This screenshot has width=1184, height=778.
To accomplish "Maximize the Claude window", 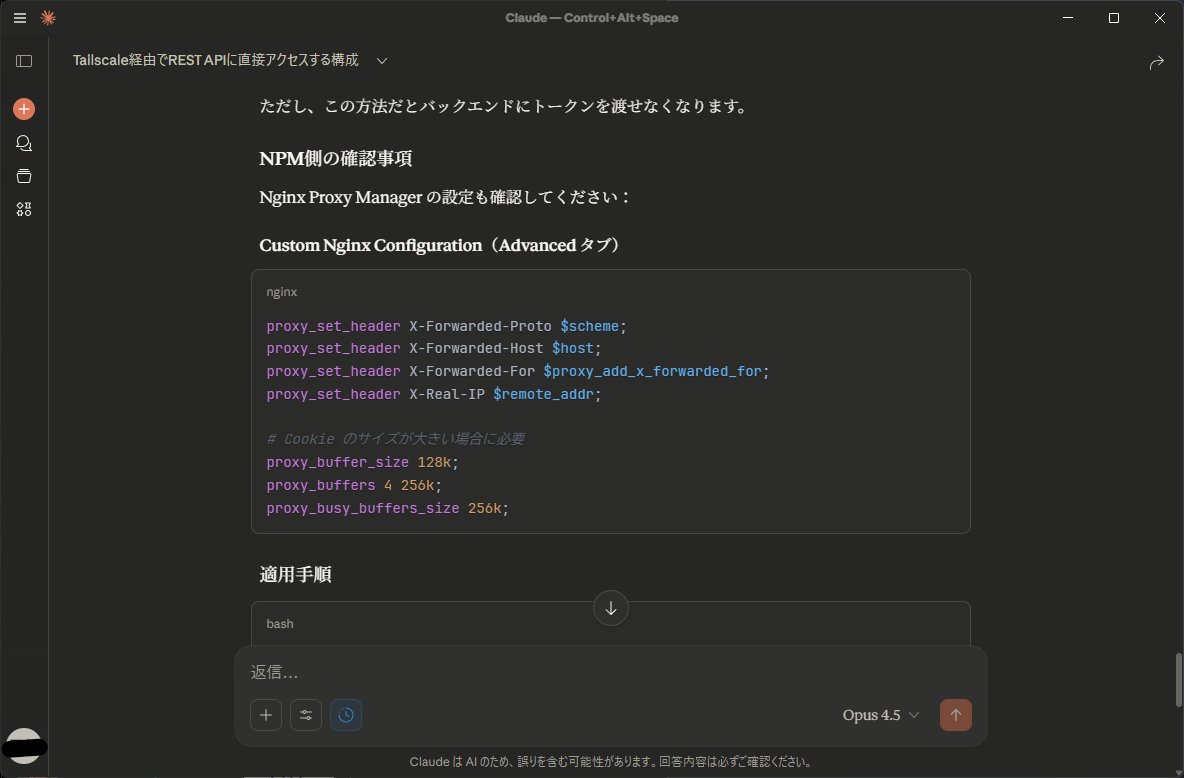I will [1114, 17].
